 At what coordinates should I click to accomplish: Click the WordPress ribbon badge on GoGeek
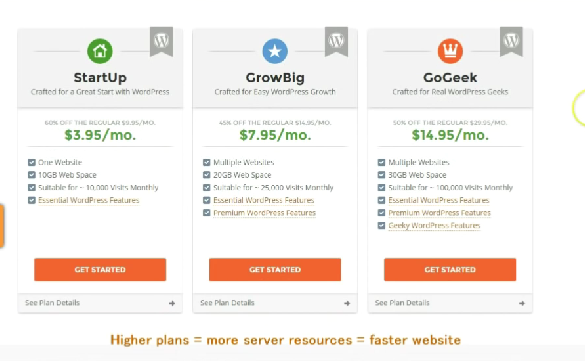pyautogui.click(x=511, y=41)
